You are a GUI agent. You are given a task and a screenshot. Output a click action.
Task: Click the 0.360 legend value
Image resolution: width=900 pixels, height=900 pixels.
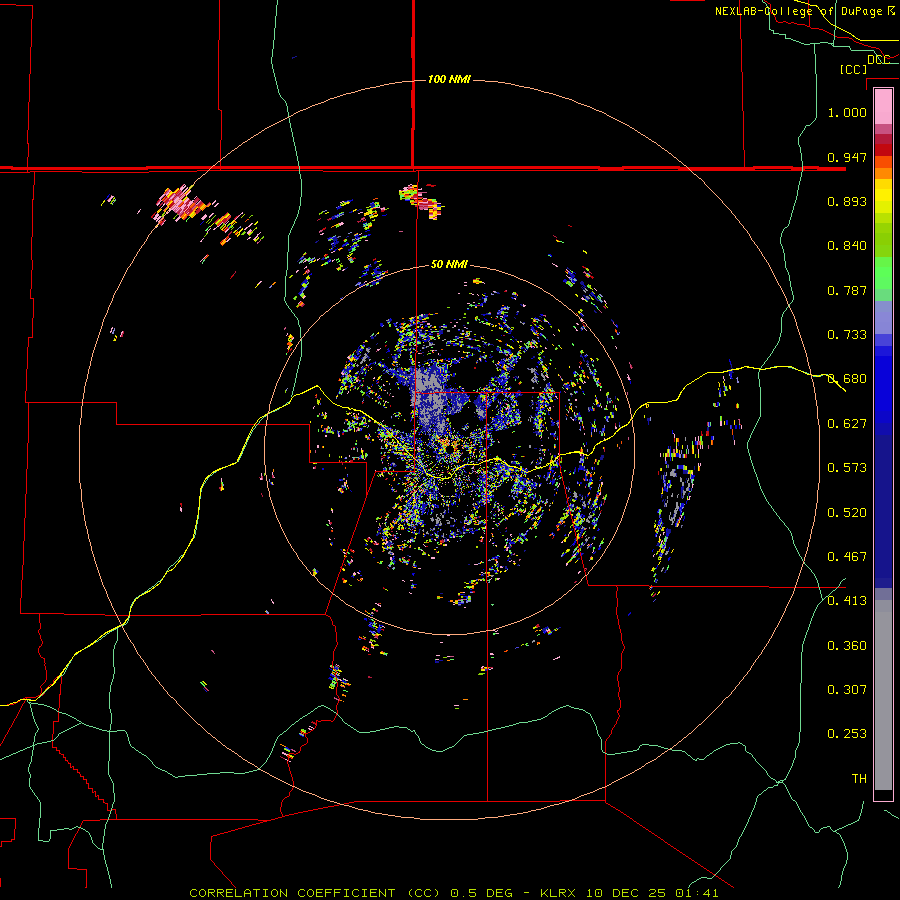[847, 646]
